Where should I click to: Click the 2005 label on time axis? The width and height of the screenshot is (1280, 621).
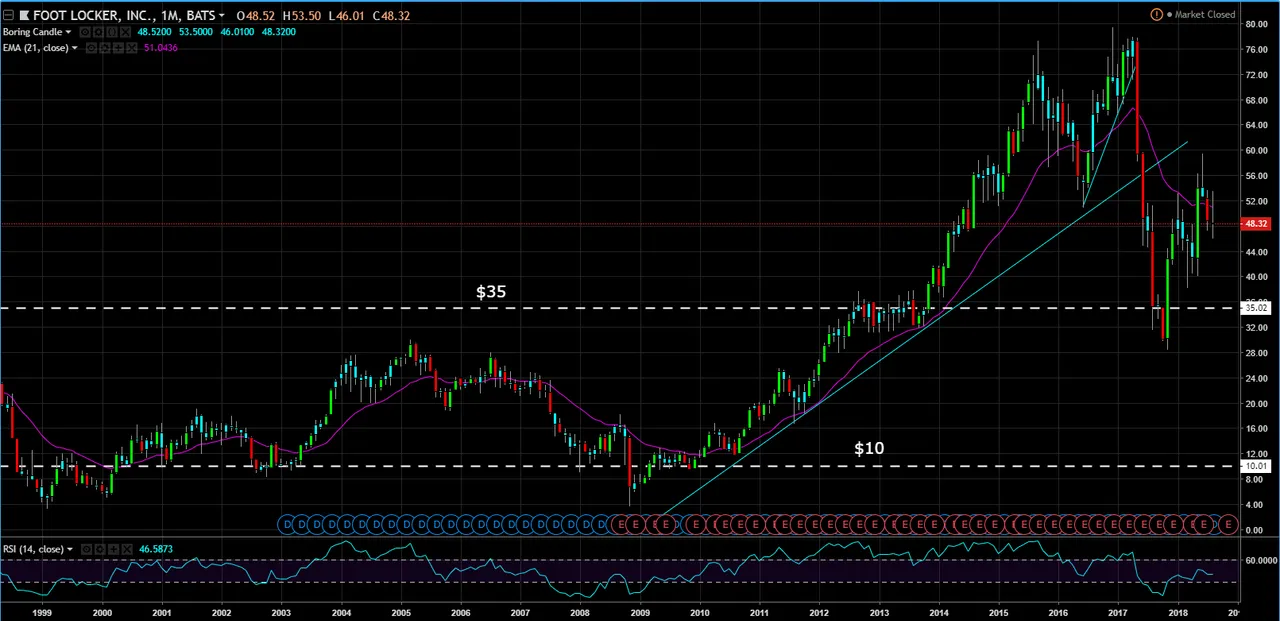pyautogui.click(x=400, y=612)
